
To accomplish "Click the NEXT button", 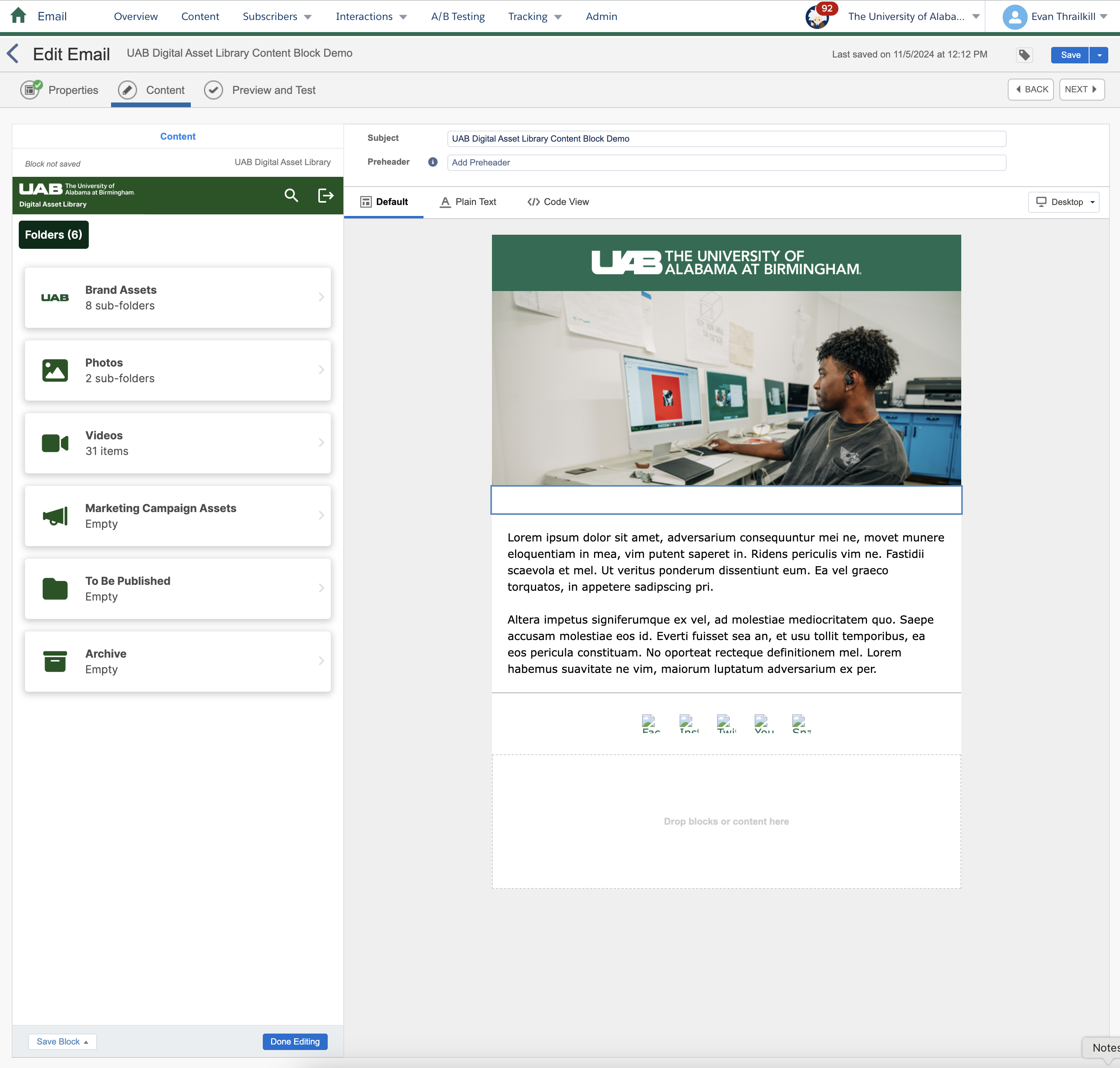I will point(1081,89).
